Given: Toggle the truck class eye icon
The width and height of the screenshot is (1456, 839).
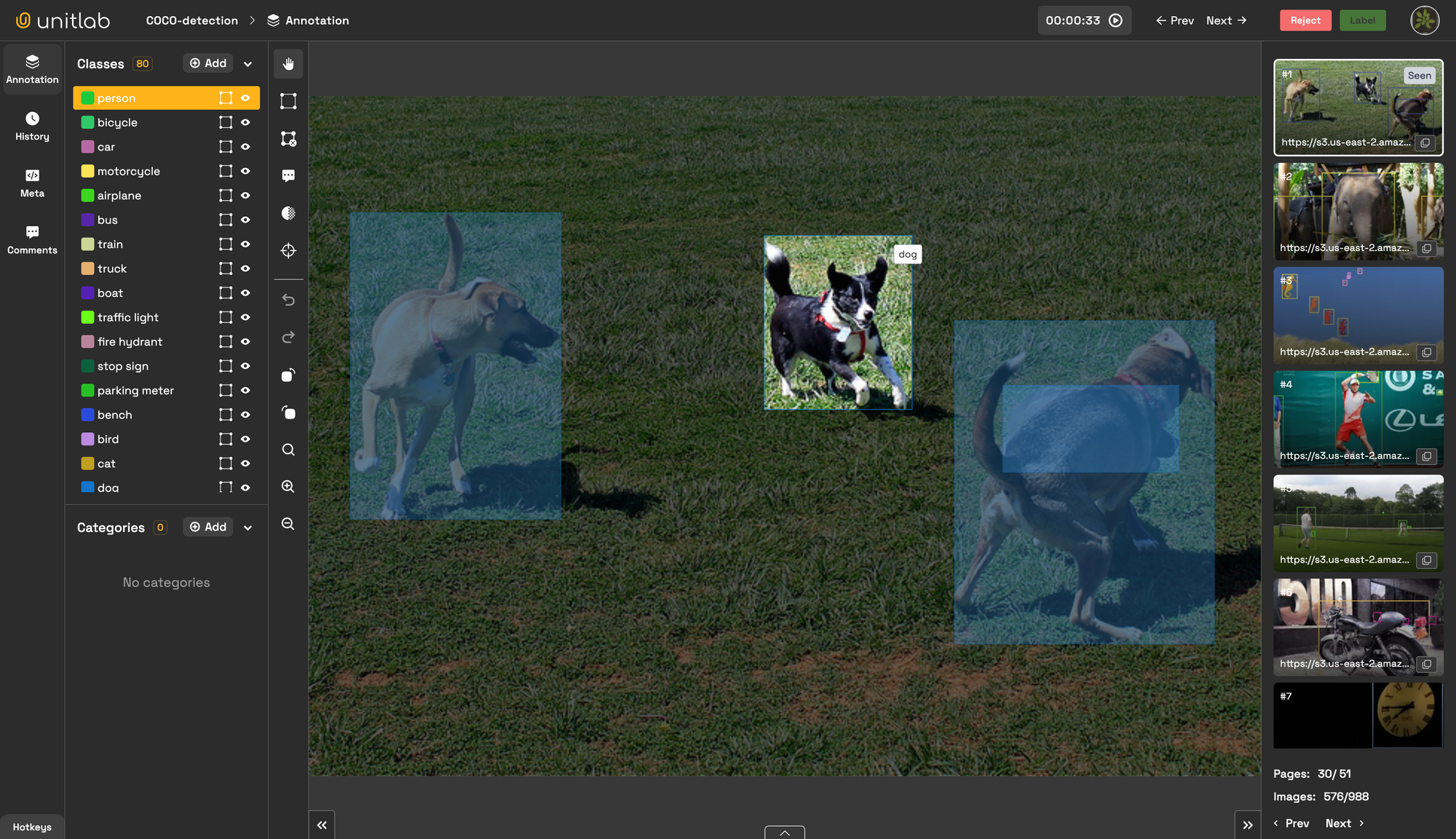Looking at the screenshot, I should click(x=245, y=269).
